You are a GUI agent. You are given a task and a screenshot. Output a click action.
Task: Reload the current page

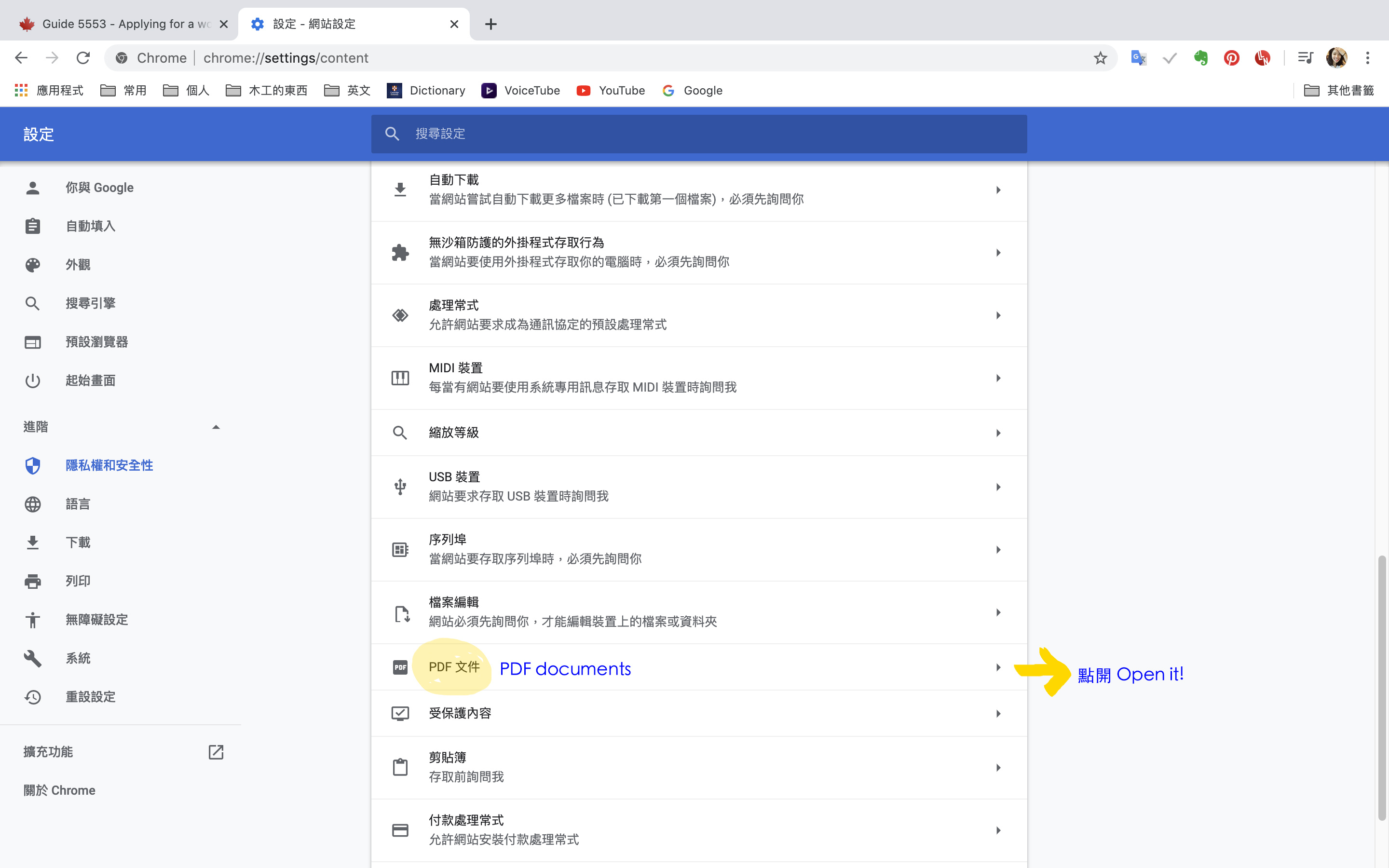pos(83,58)
